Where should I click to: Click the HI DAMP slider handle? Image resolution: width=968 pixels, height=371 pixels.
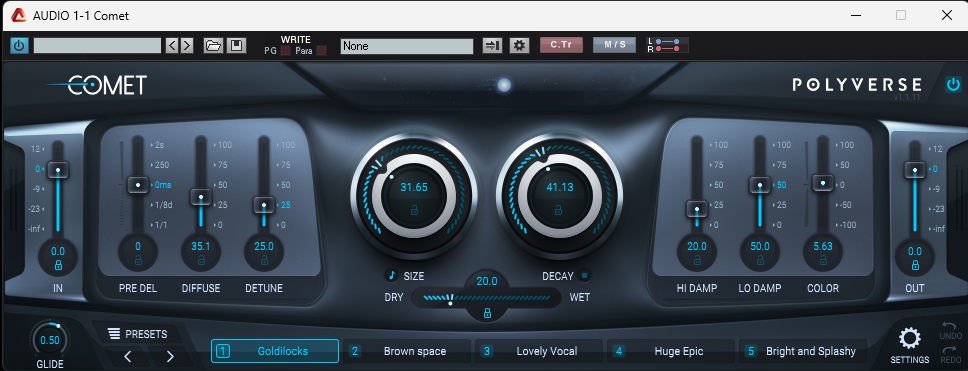697,209
